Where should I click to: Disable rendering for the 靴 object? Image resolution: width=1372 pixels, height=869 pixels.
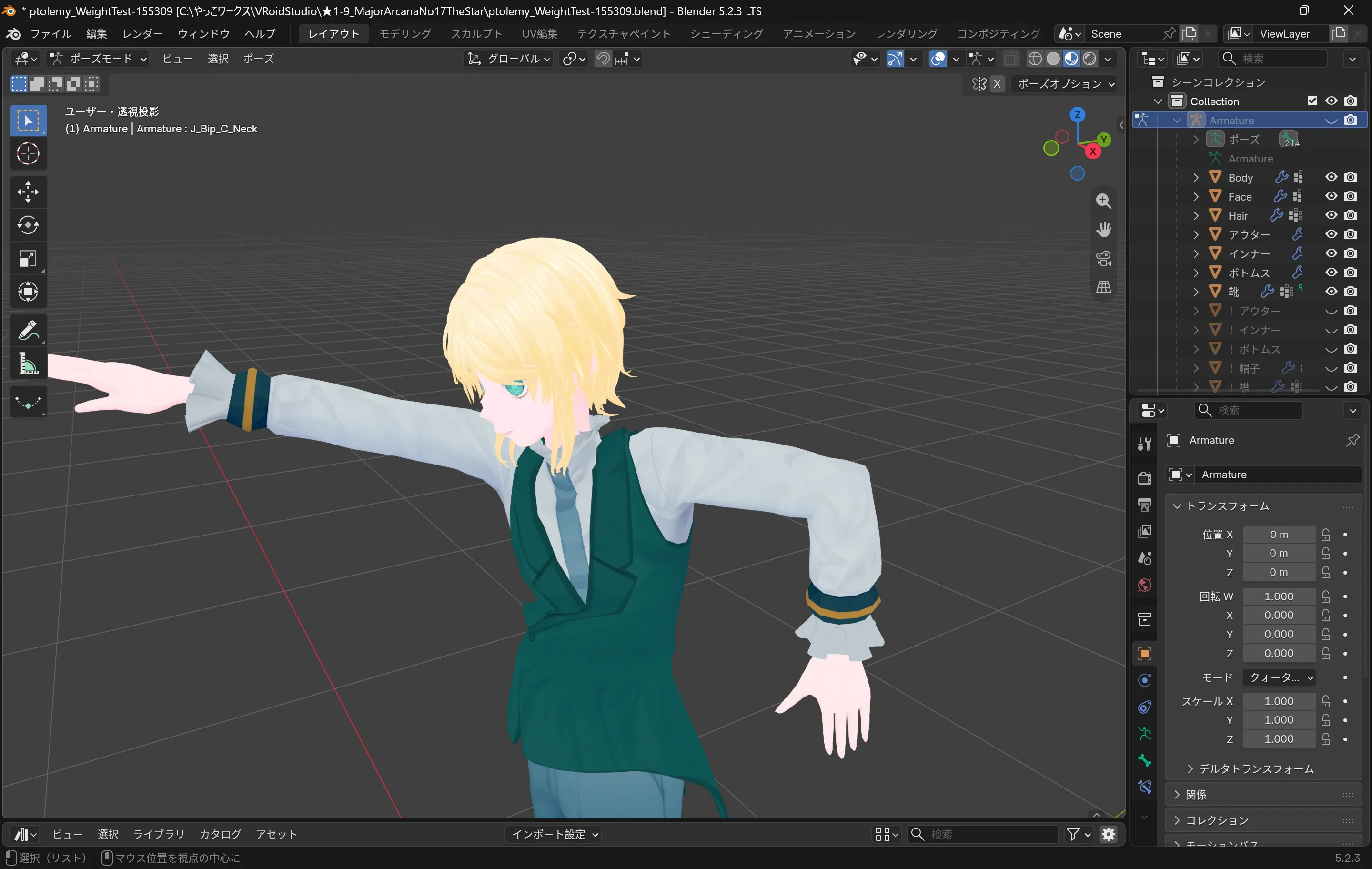click(x=1351, y=291)
